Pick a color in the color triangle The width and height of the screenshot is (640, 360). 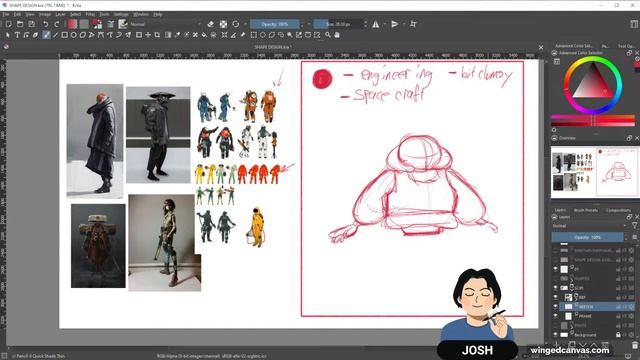(592, 84)
